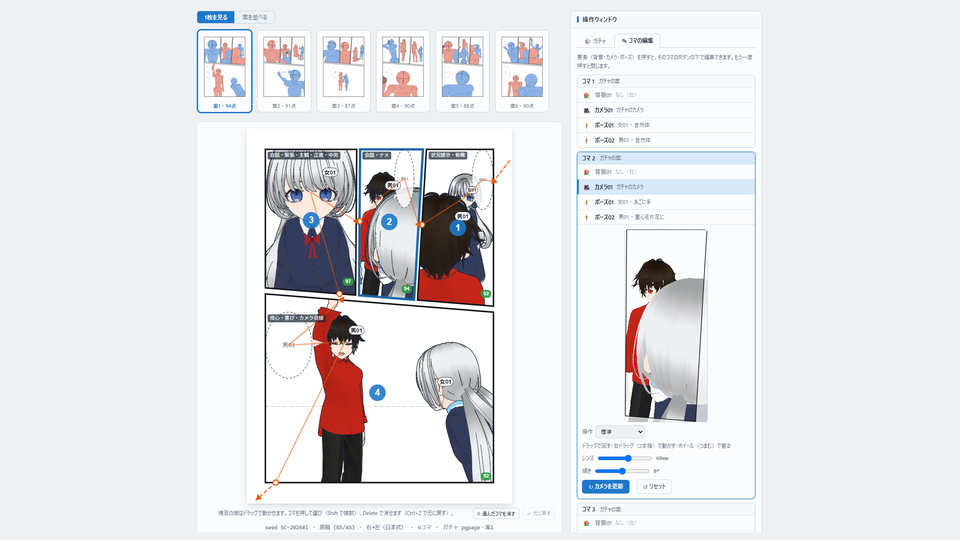Click camera icon of コマ2 カメラ01
Screen dimensions: 960x540
[587, 187]
